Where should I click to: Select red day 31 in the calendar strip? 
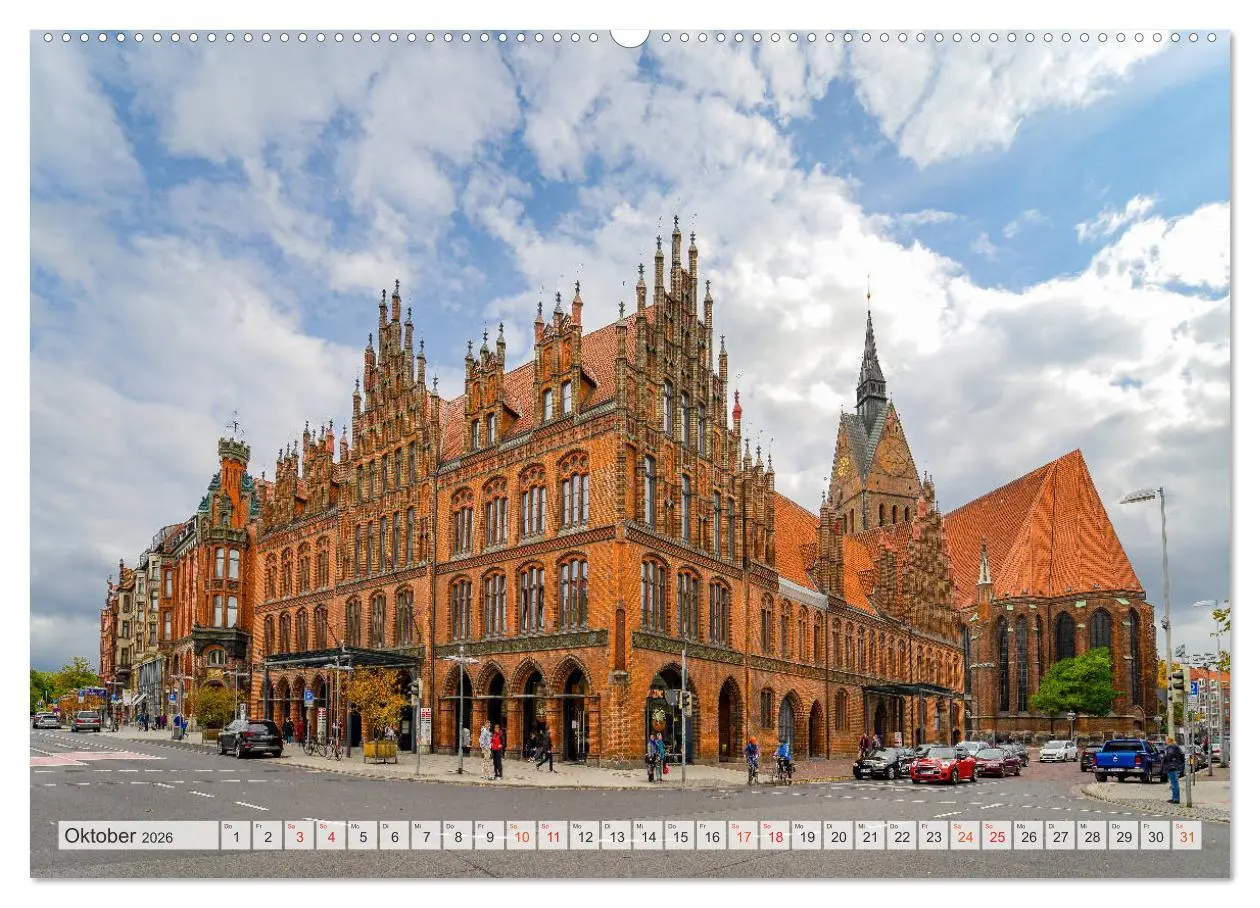point(1187,836)
